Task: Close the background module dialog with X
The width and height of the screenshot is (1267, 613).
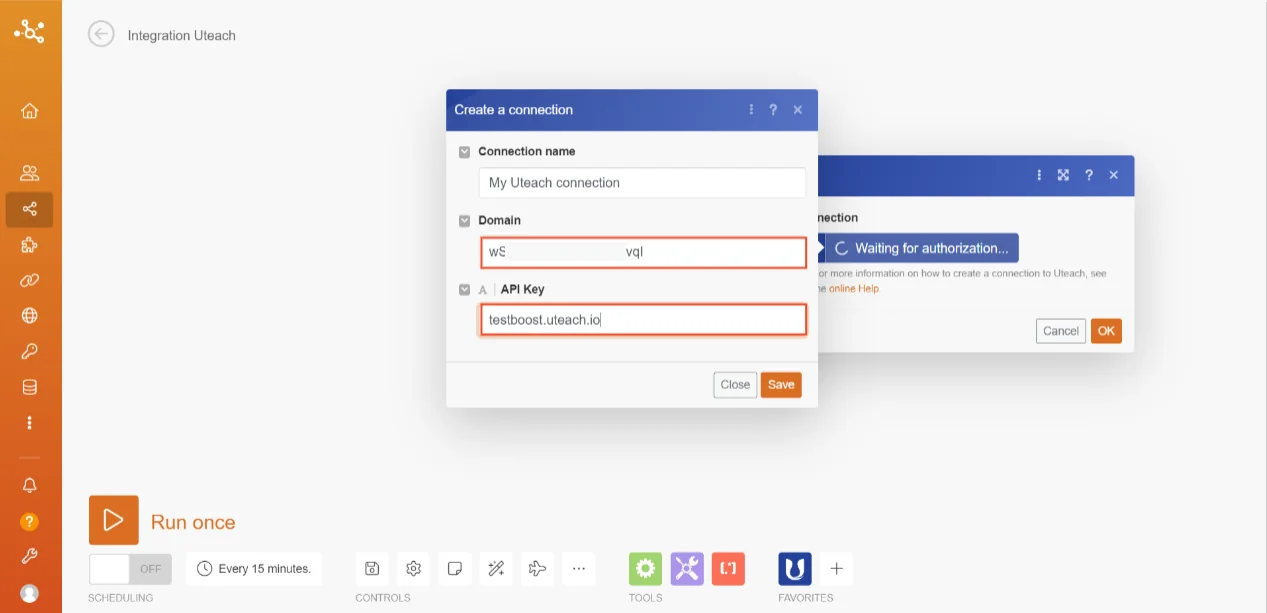Action: (1113, 175)
